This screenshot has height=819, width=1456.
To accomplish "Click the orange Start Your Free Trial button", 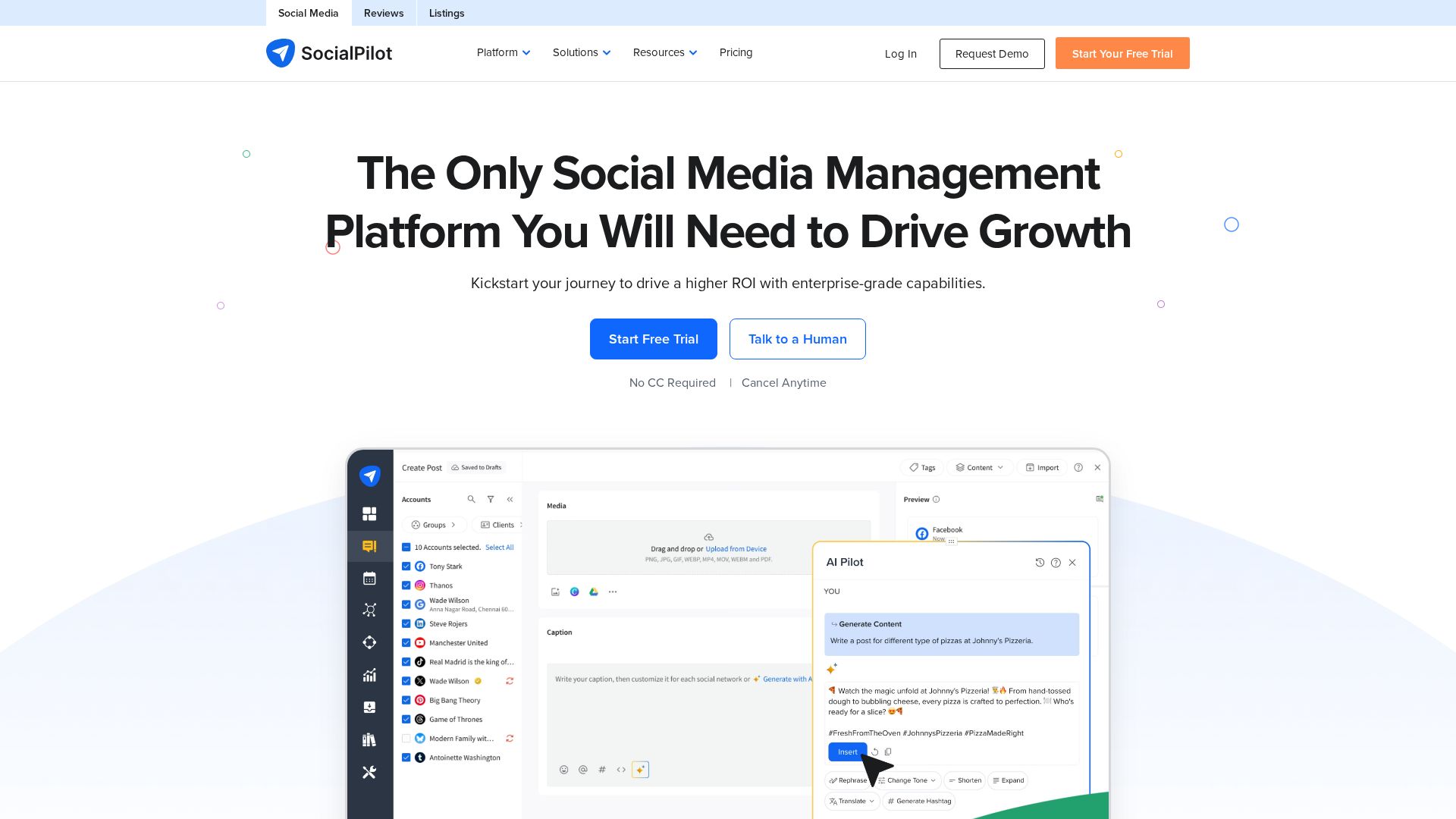I will point(1122,53).
